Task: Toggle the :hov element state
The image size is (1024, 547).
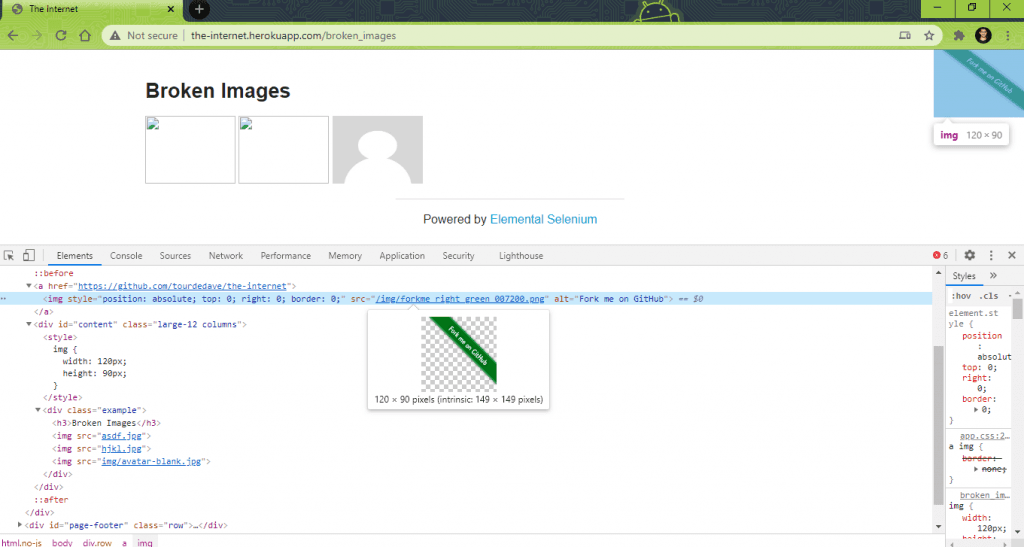Action: [x=961, y=296]
